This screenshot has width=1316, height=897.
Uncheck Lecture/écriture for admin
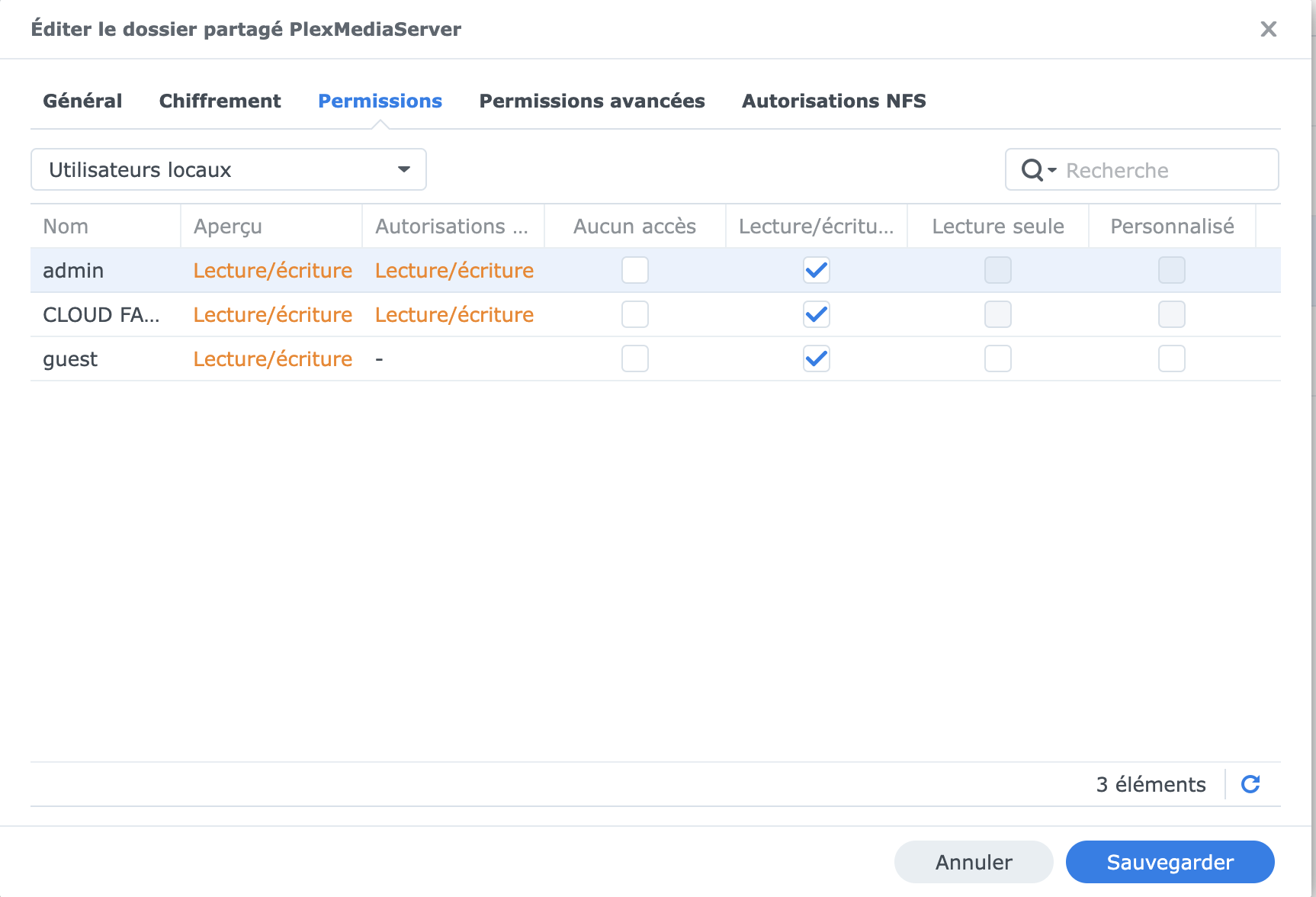coord(817,270)
